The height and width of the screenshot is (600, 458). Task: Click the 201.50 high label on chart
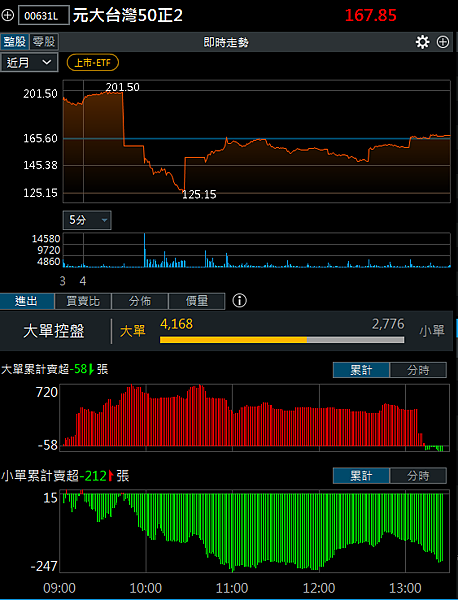pos(122,87)
